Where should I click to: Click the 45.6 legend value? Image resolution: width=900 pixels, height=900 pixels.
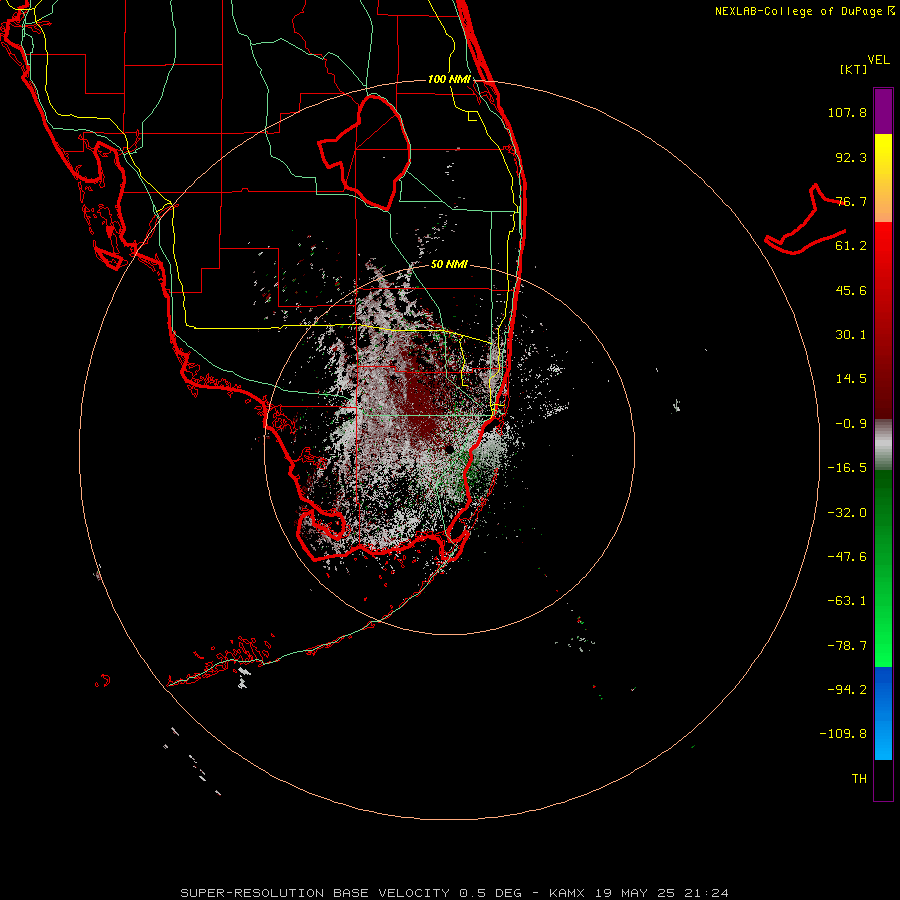[851, 290]
